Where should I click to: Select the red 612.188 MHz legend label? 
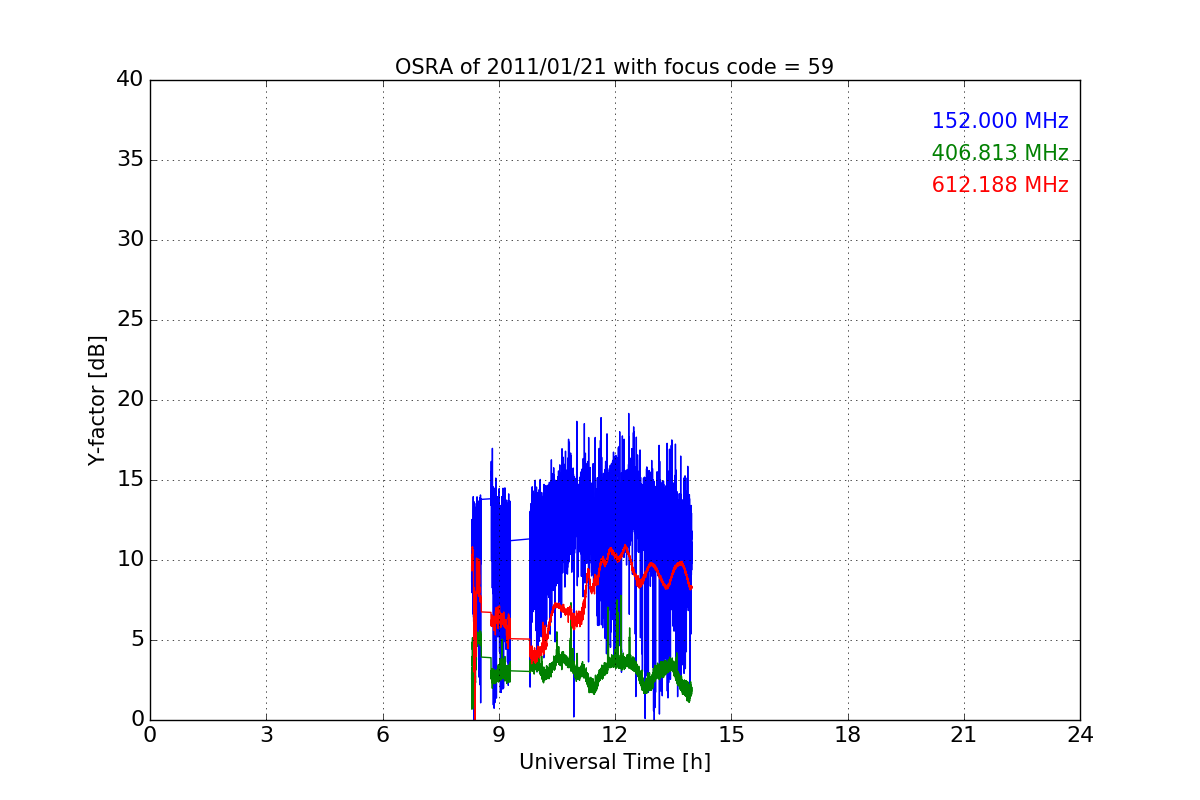(x=1000, y=185)
